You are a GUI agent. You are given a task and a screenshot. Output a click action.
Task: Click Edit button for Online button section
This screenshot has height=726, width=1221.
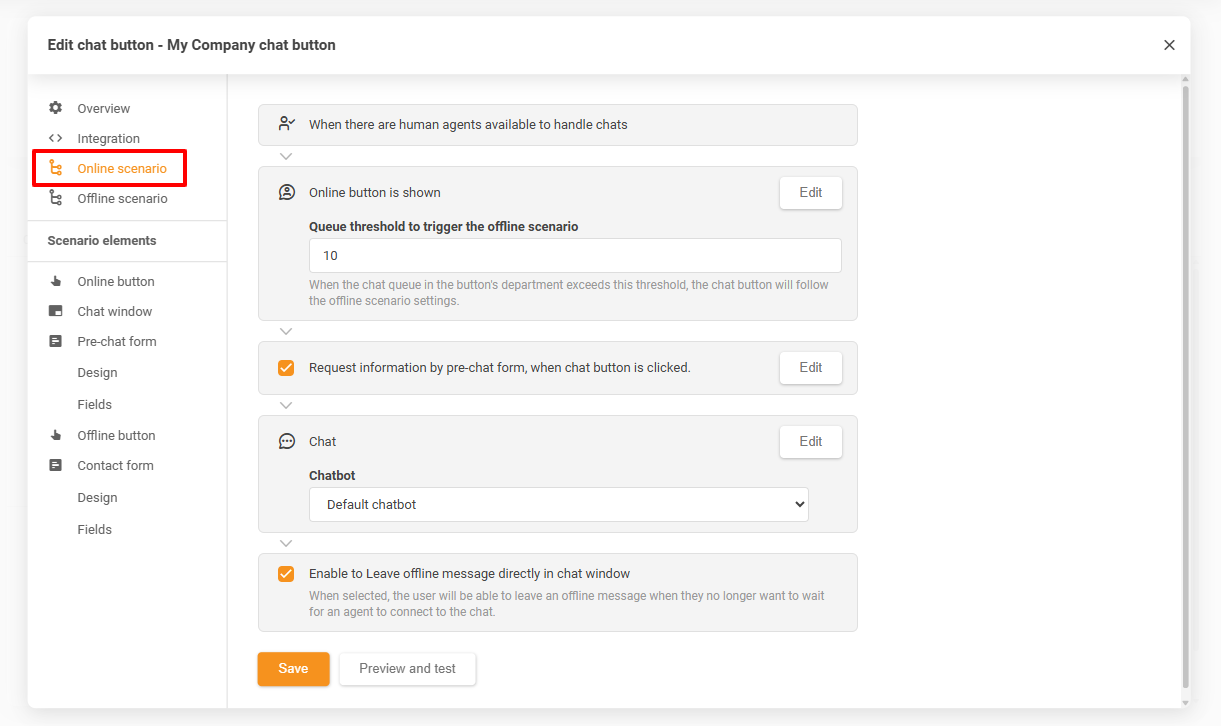coord(810,193)
